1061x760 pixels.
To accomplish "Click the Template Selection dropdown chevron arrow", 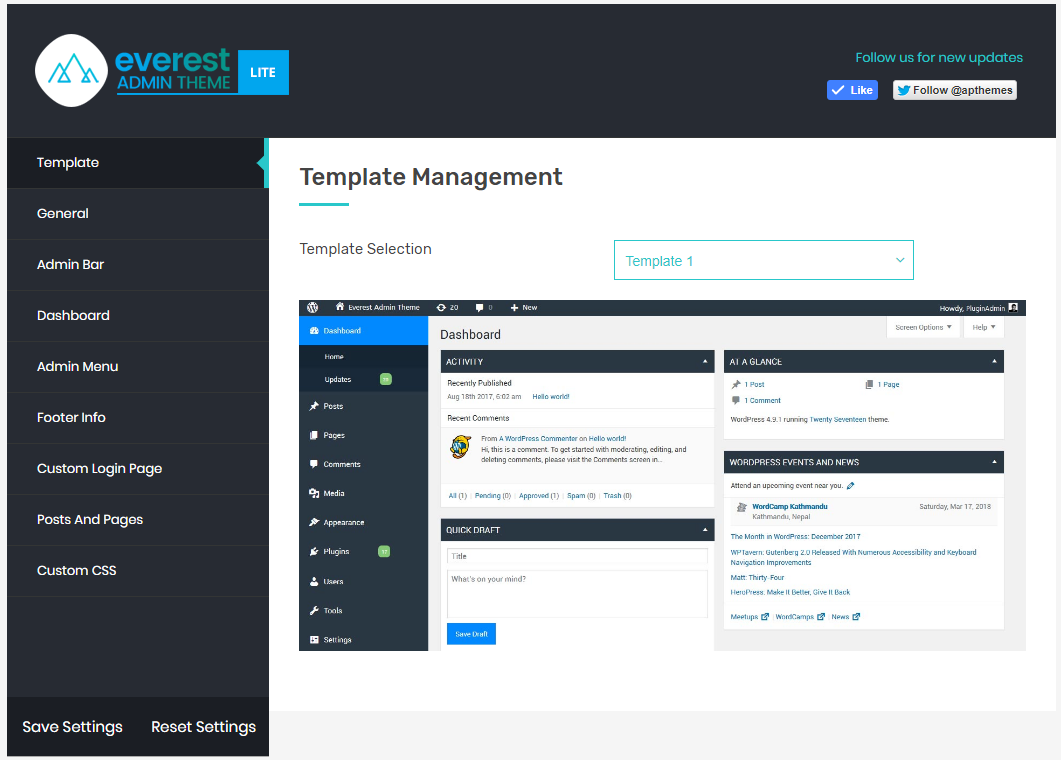I will pos(900,260).
